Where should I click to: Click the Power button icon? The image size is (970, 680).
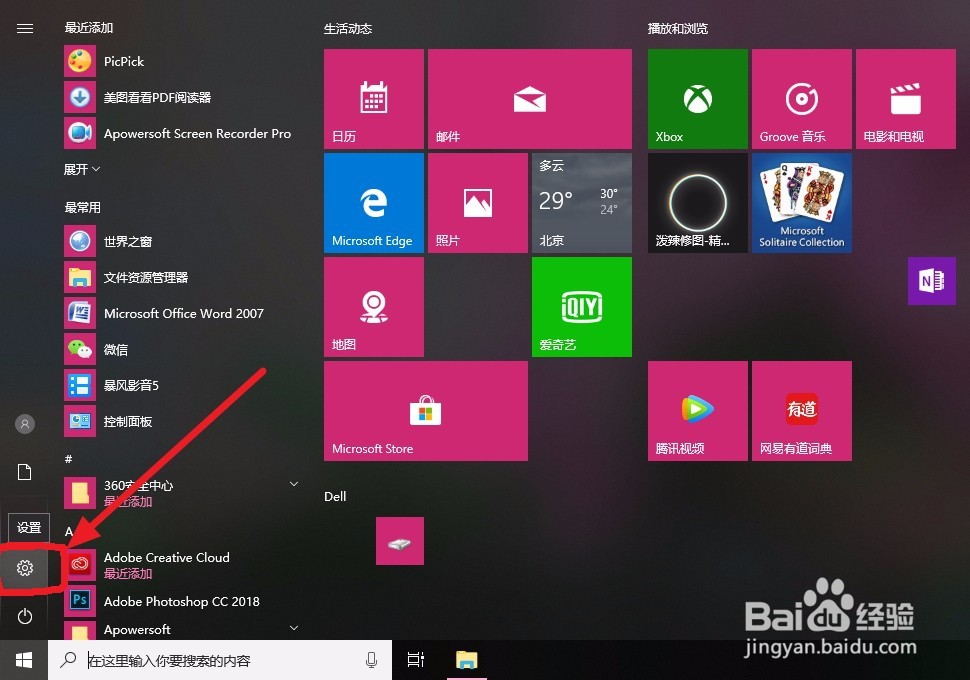click(25, 616)
